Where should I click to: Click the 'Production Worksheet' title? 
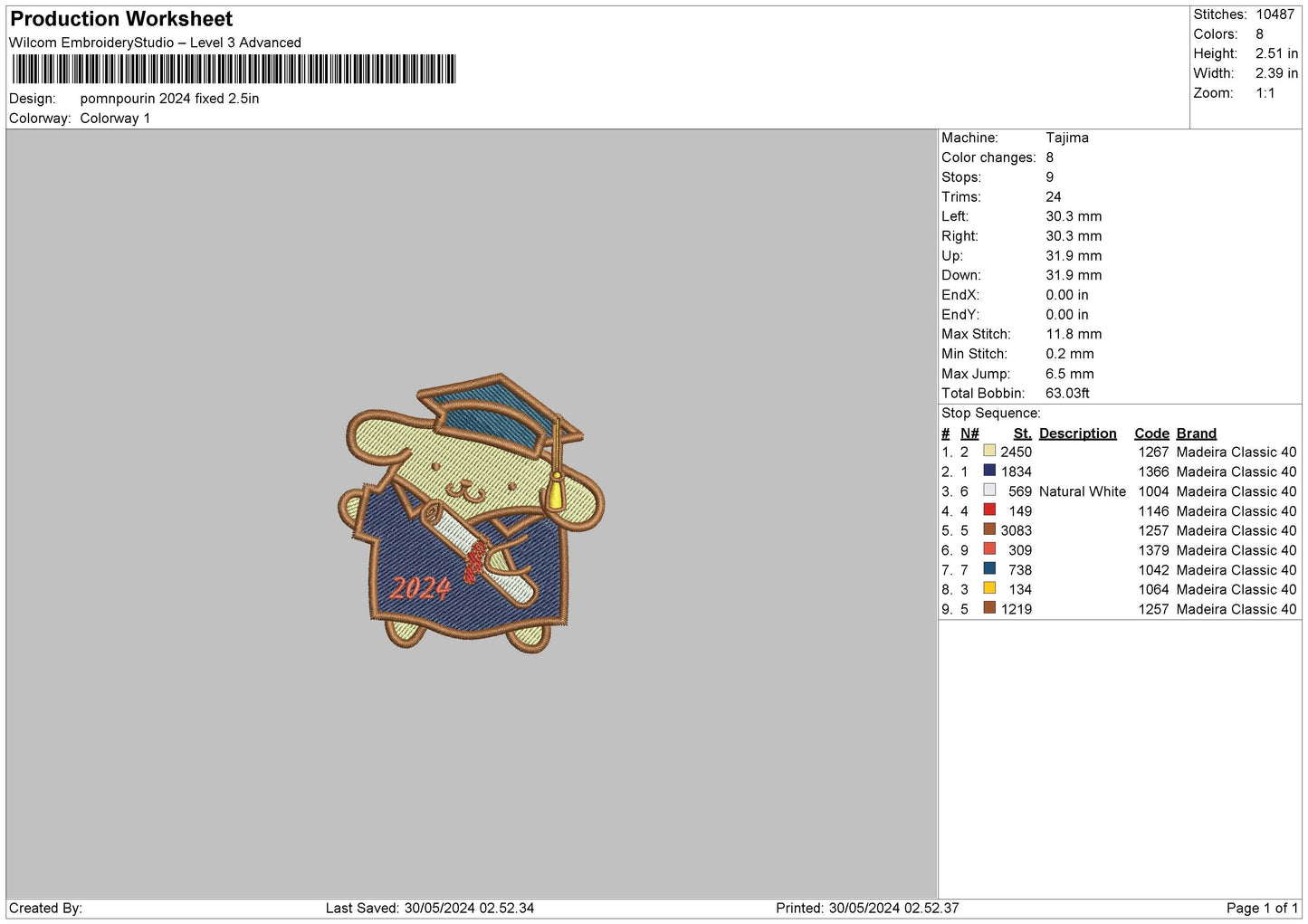(121, 19)
